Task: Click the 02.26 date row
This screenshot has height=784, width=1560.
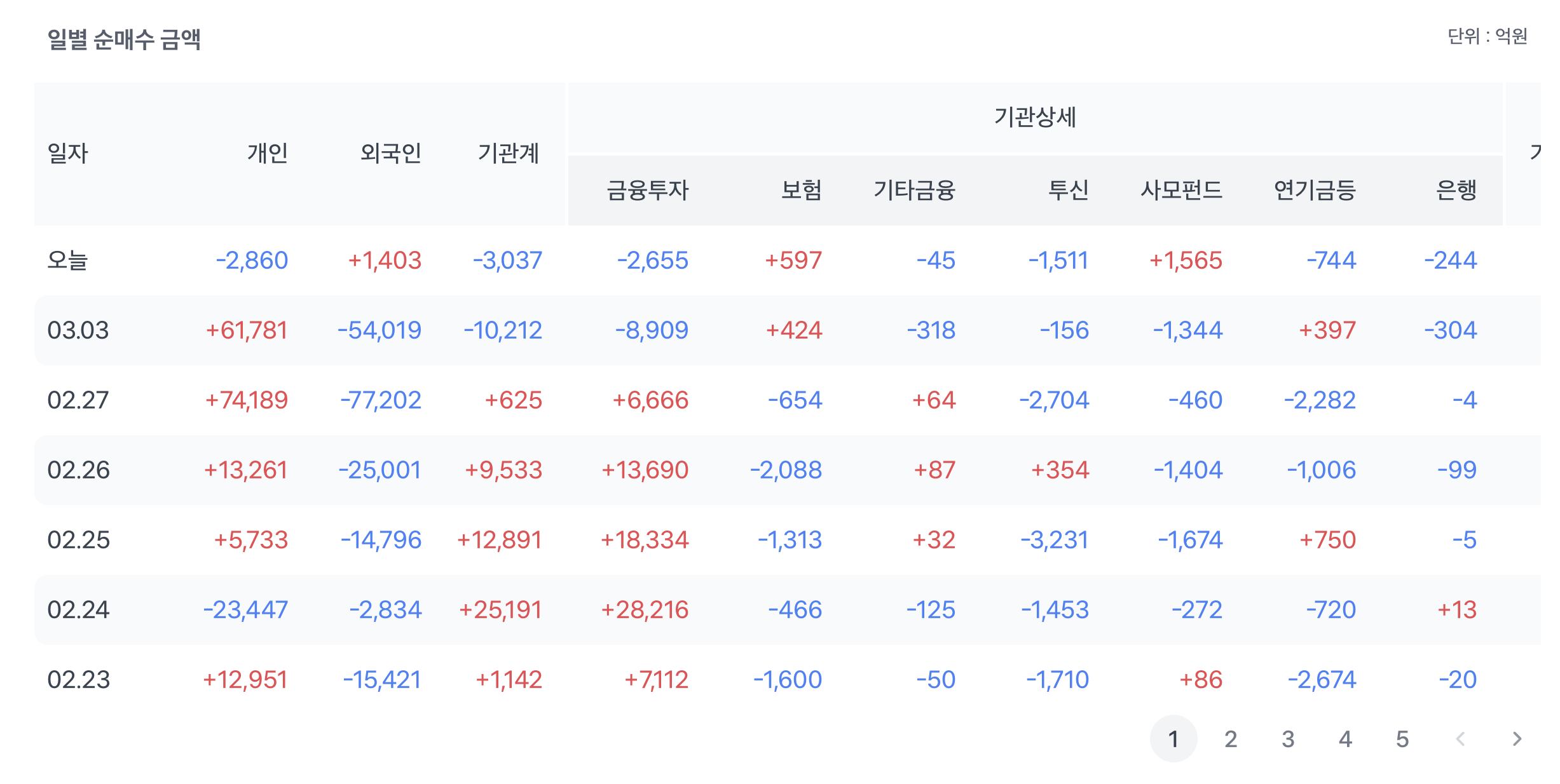Action: tap(78, 470)
